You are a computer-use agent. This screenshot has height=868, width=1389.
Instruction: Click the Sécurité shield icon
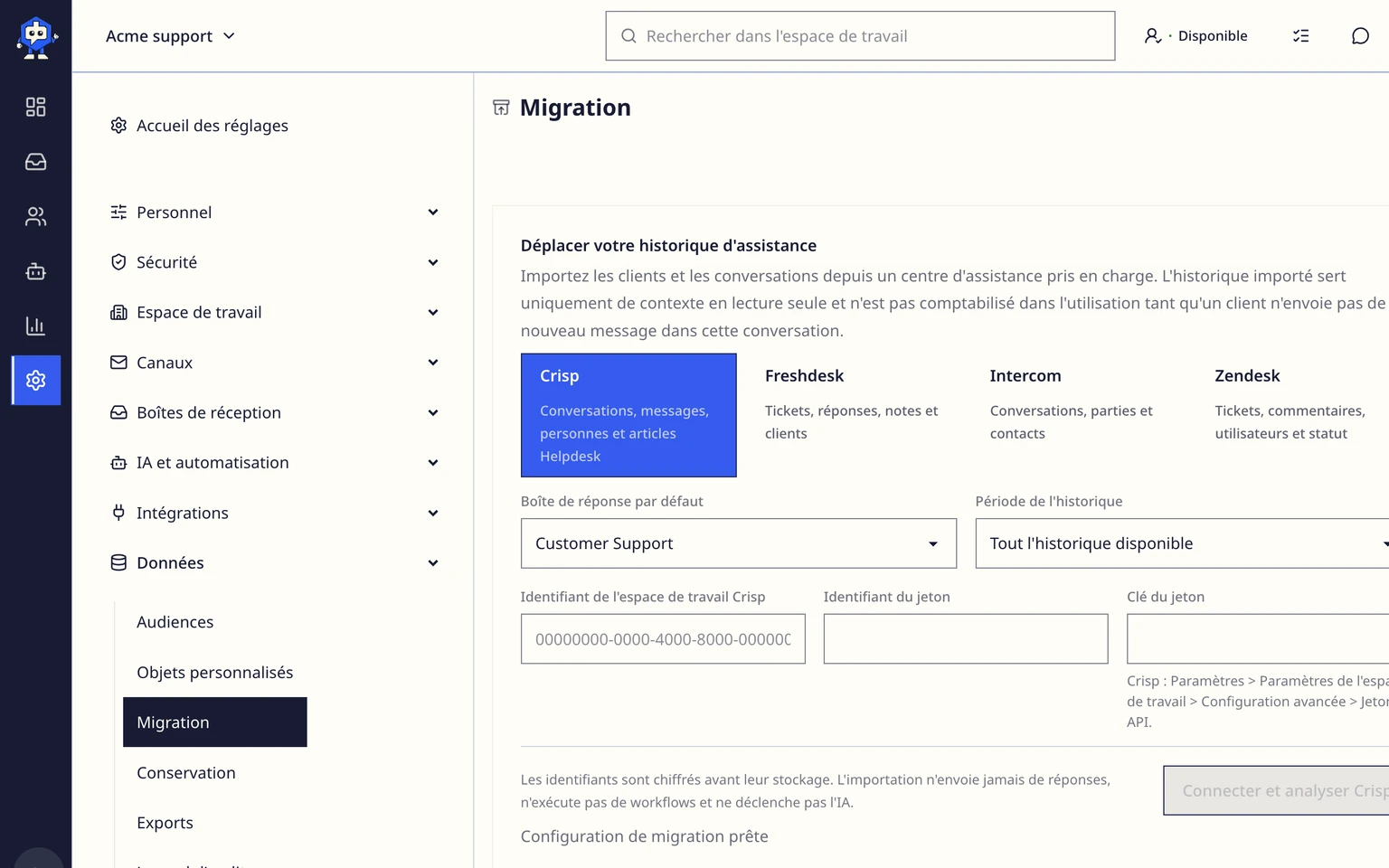118,262
